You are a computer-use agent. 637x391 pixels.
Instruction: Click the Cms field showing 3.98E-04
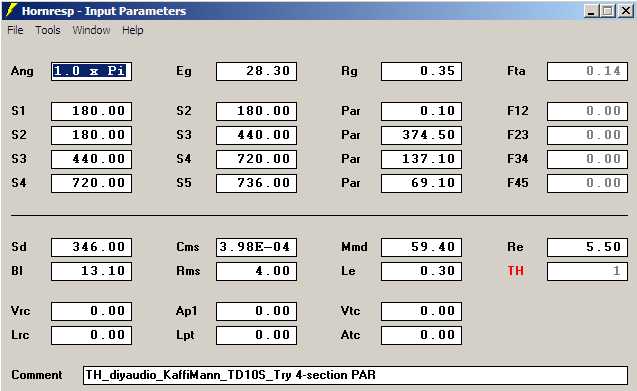[256, 248]
